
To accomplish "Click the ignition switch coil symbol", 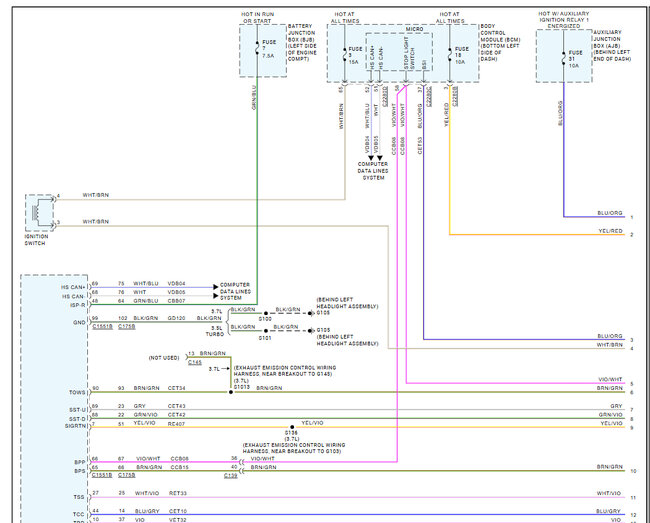I will tap(36, 213).
